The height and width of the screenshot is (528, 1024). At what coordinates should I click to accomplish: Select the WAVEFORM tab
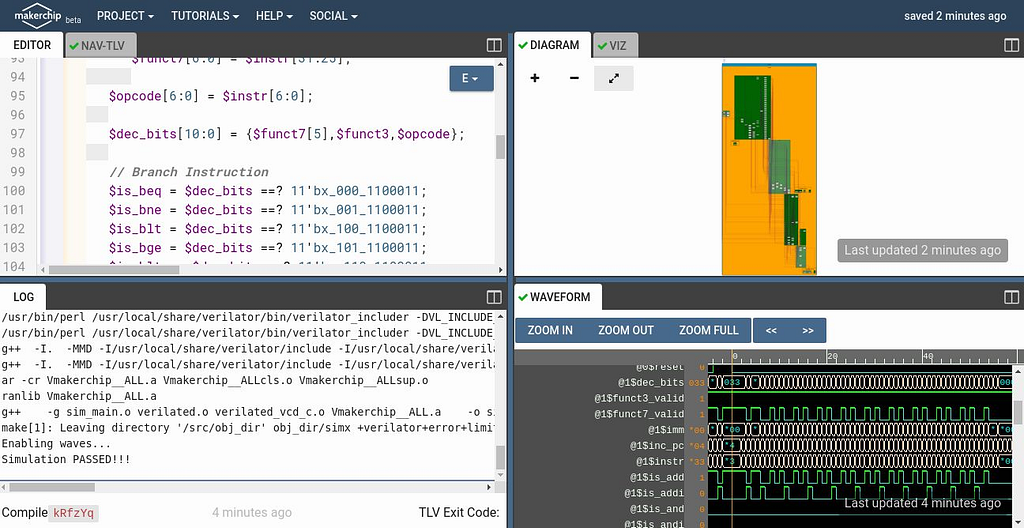(558, 297)
